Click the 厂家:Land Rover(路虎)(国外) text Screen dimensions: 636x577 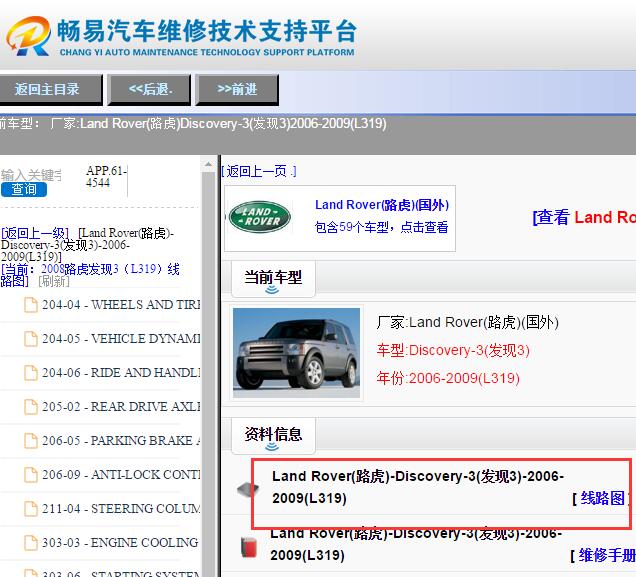click(x=468, y=323)
